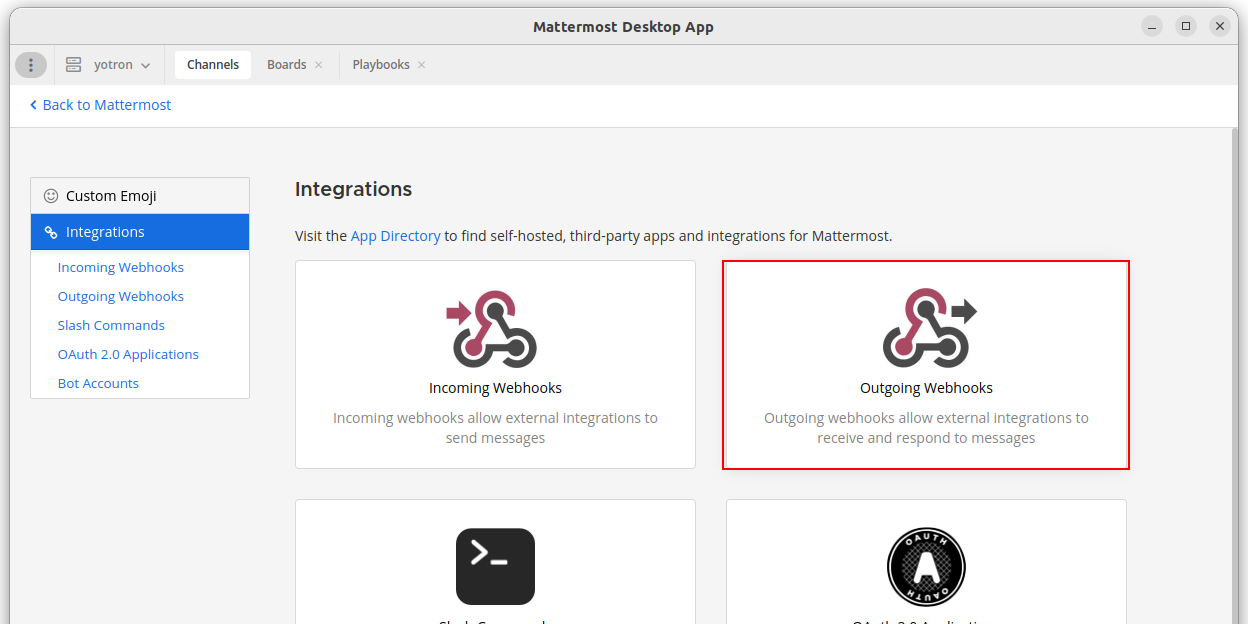Click the Slash Commands terminal icon

(495, 567)
